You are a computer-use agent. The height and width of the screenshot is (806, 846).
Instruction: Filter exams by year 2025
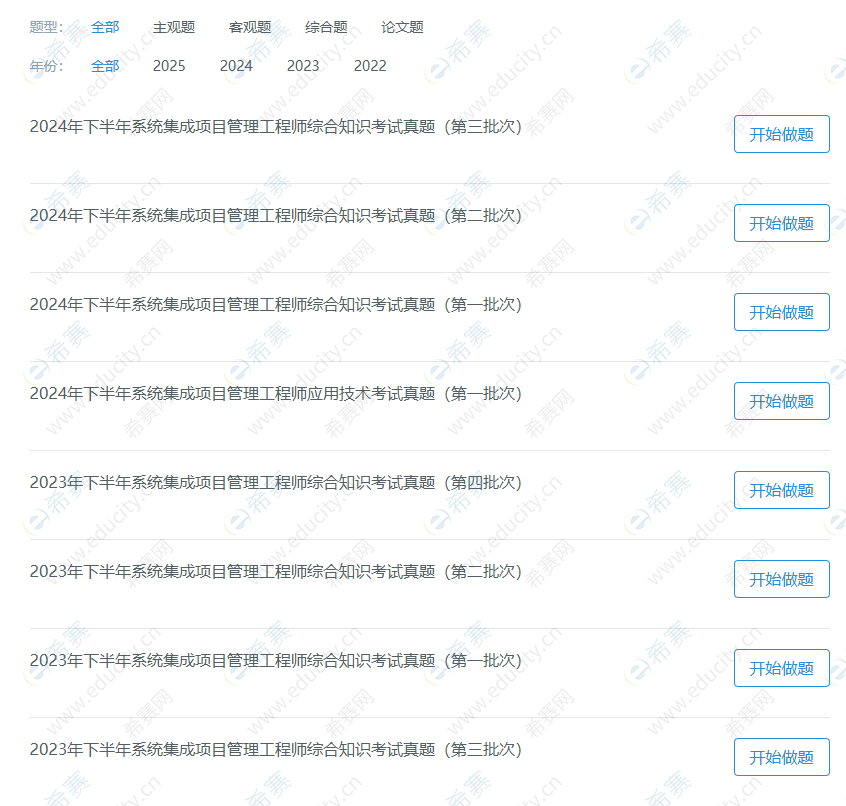[x=169, y=66]
